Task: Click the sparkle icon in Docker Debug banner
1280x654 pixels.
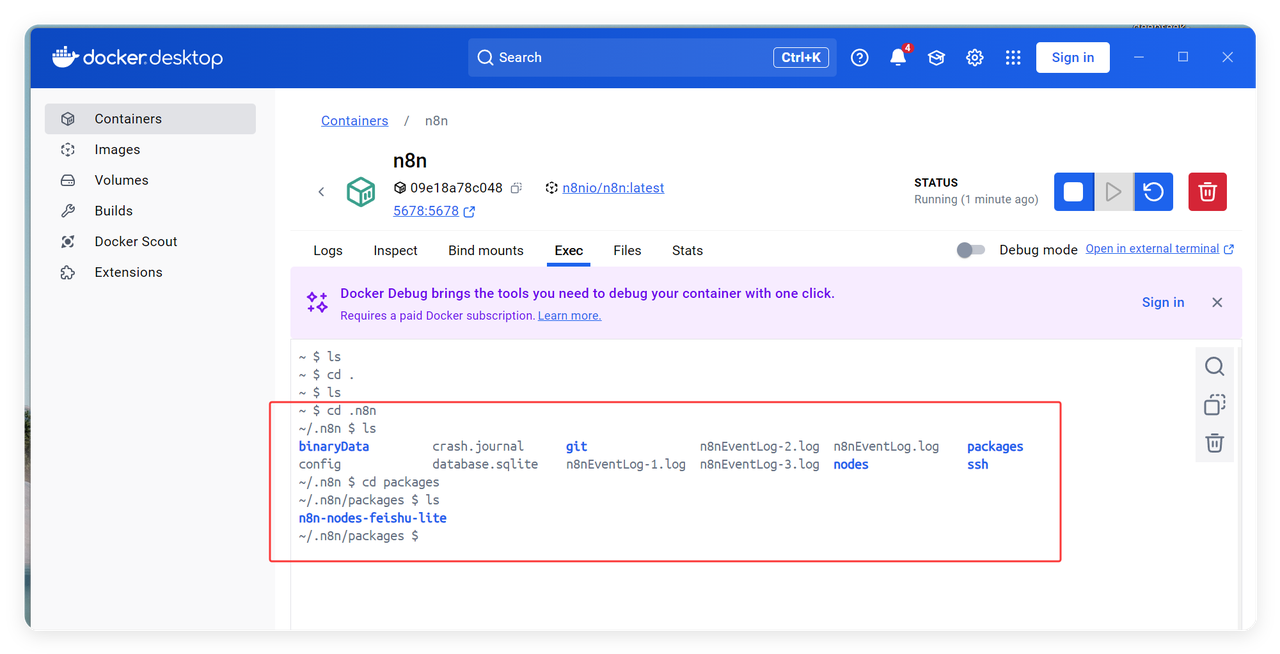Action: [317, 302]
